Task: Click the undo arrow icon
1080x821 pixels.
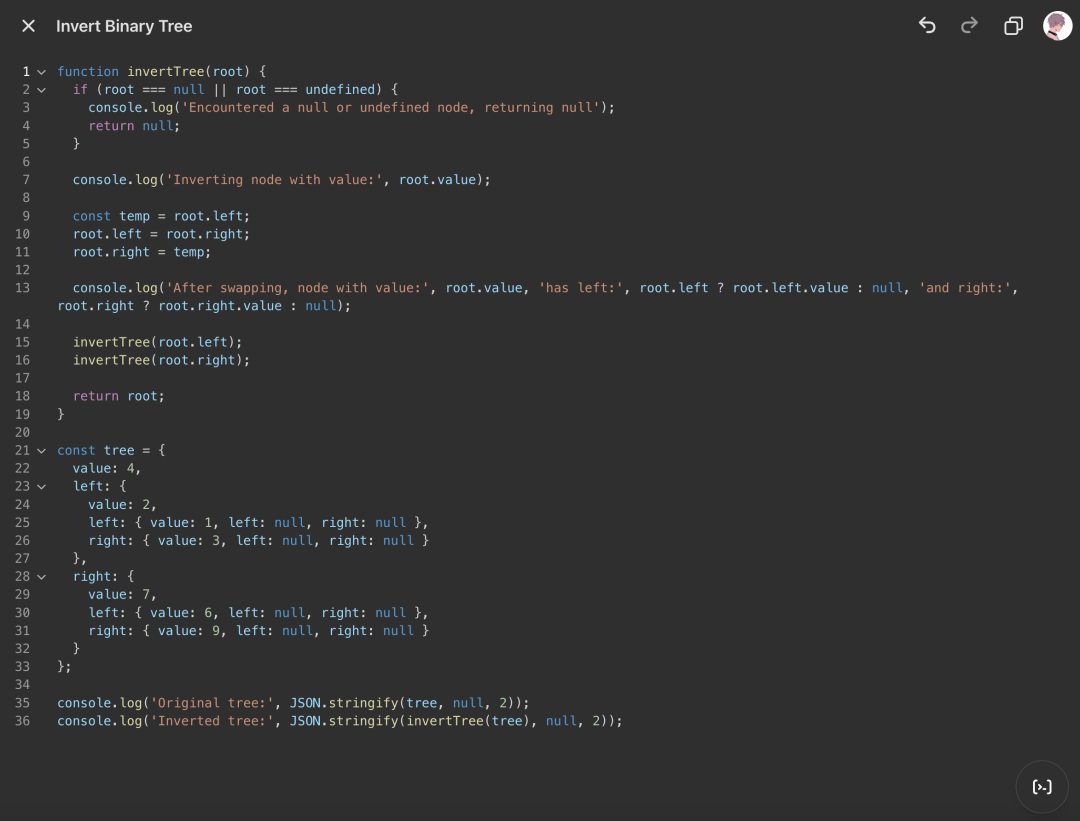Action: pos(927,26)
